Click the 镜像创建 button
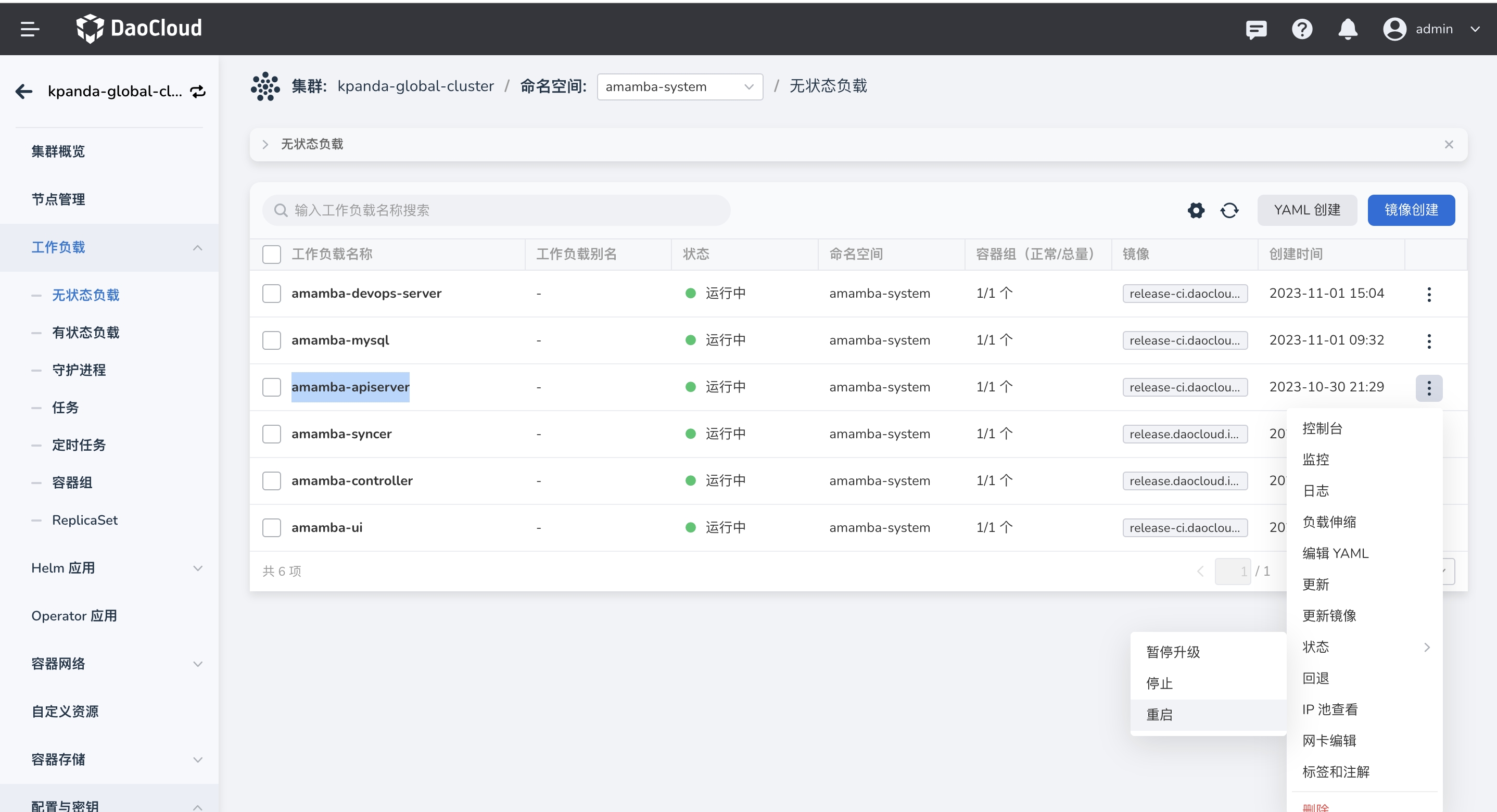The height and width of the screenshot is (812, 1497). 1411,210
